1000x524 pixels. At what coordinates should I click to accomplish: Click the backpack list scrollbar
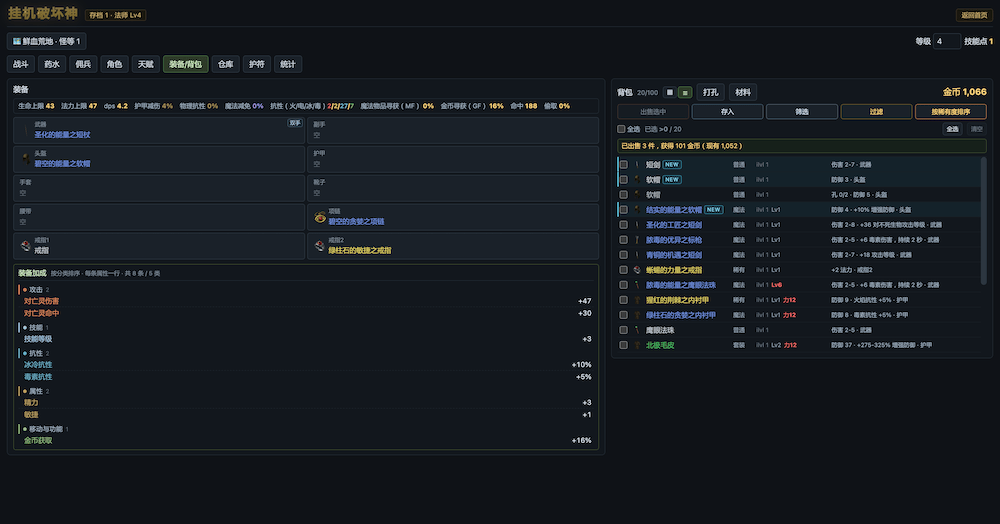click(983, 221)
